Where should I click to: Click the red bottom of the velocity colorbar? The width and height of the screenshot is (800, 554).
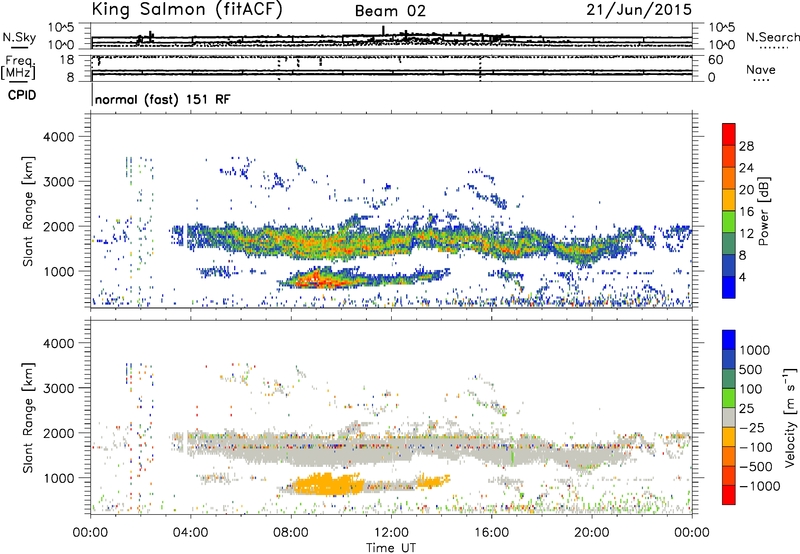[729, 495]
